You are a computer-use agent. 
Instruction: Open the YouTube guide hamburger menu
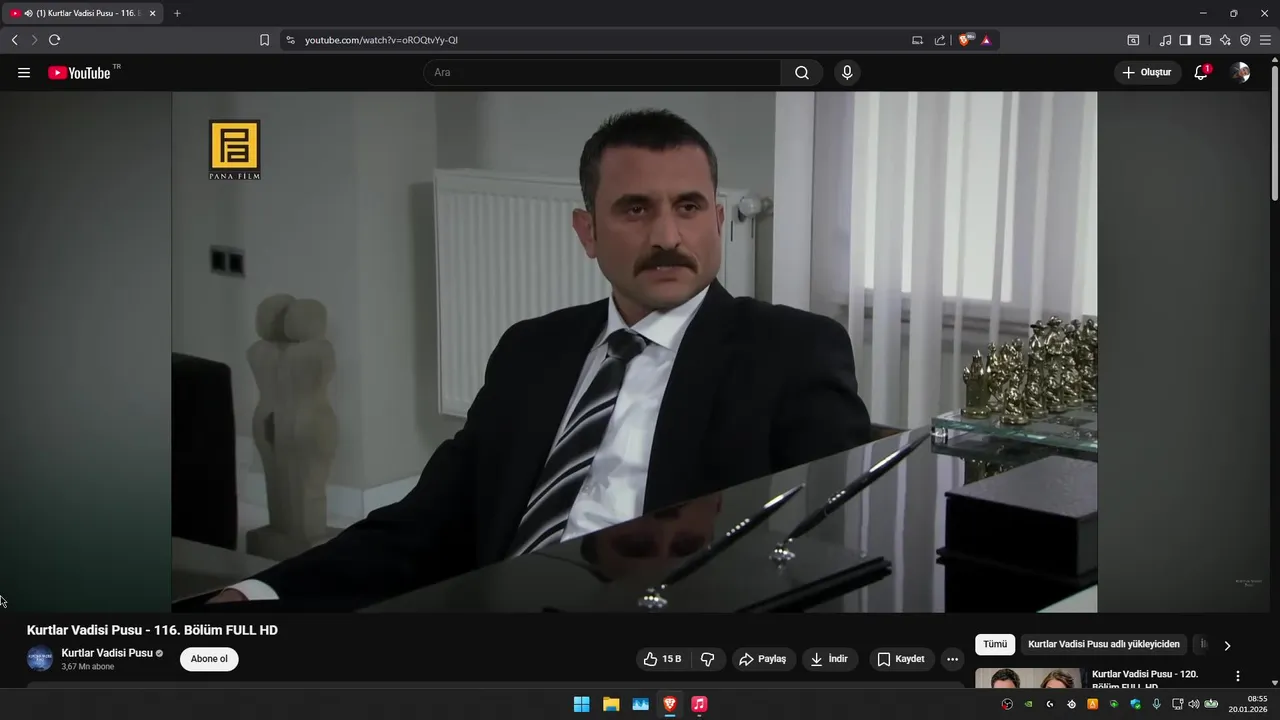[24, 73]
